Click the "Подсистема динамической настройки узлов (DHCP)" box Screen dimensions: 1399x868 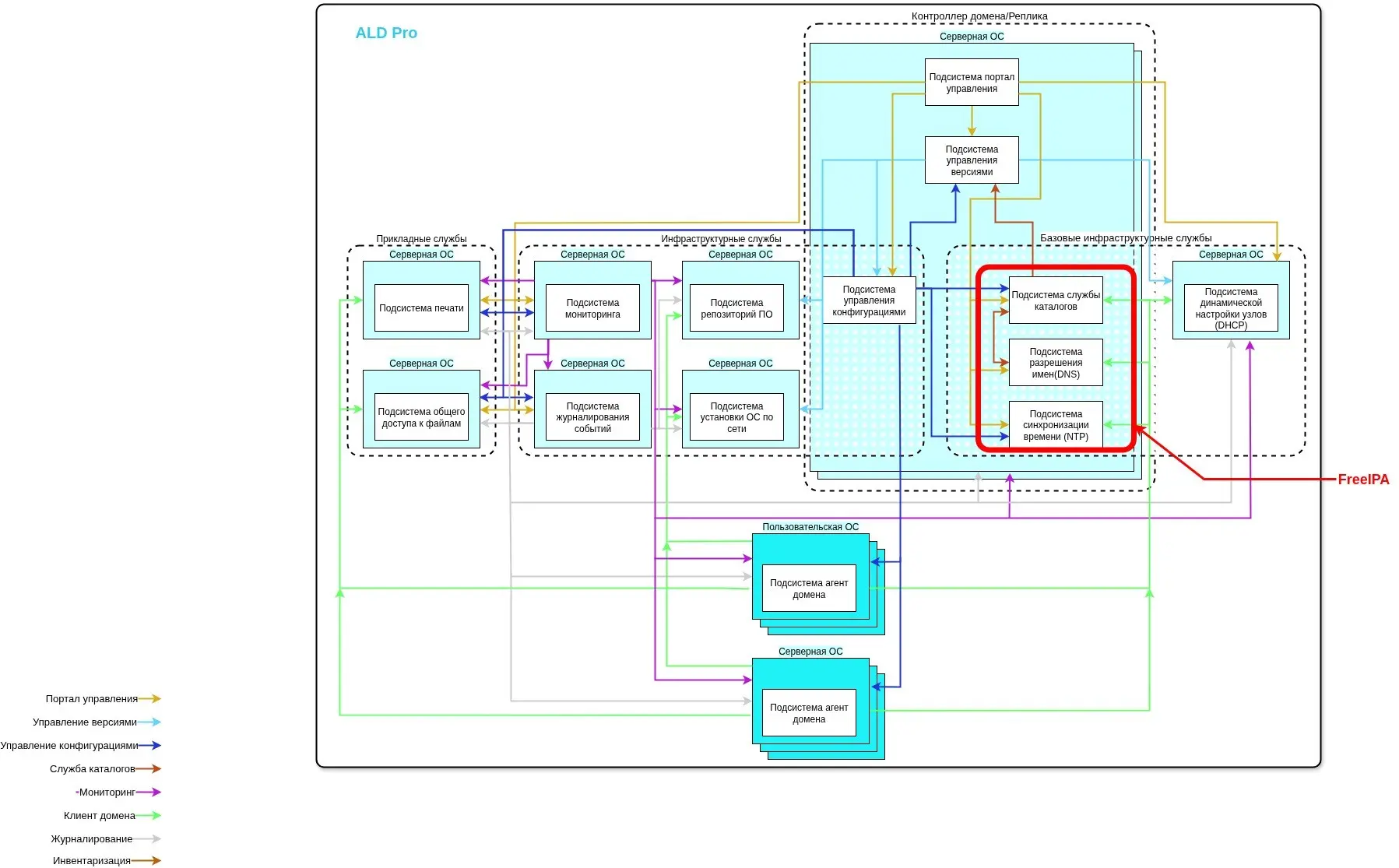pyautogui.click(x=1231, y=308)
